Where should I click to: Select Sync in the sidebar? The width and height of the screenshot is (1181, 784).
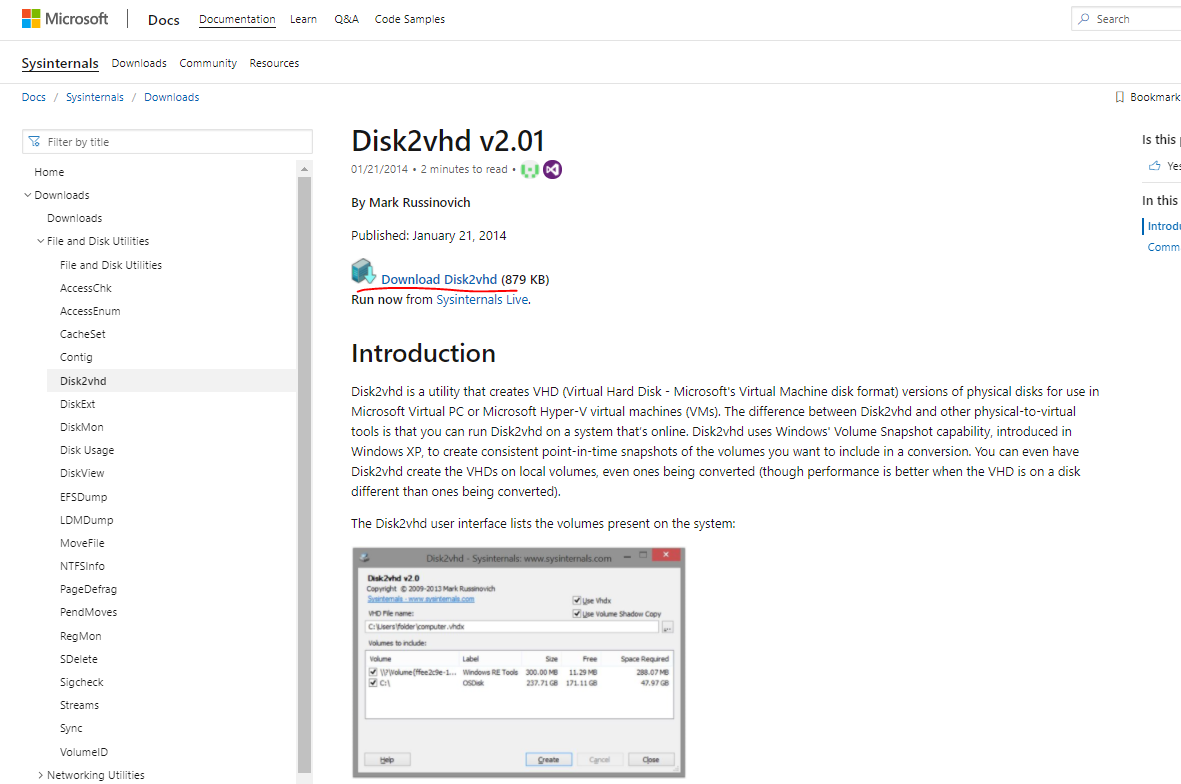point(72,728)
